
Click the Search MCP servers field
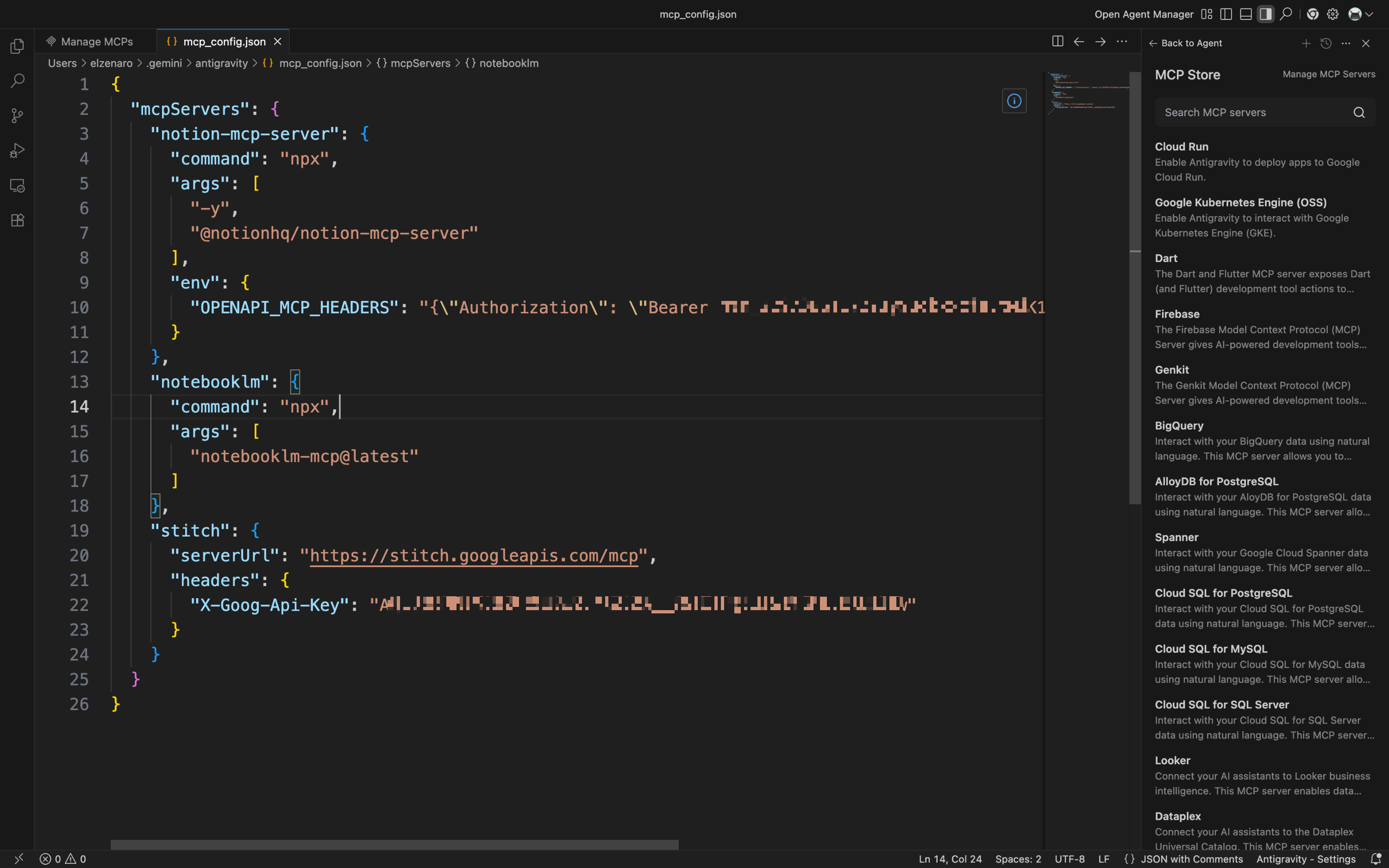(x=1264, y=112)
